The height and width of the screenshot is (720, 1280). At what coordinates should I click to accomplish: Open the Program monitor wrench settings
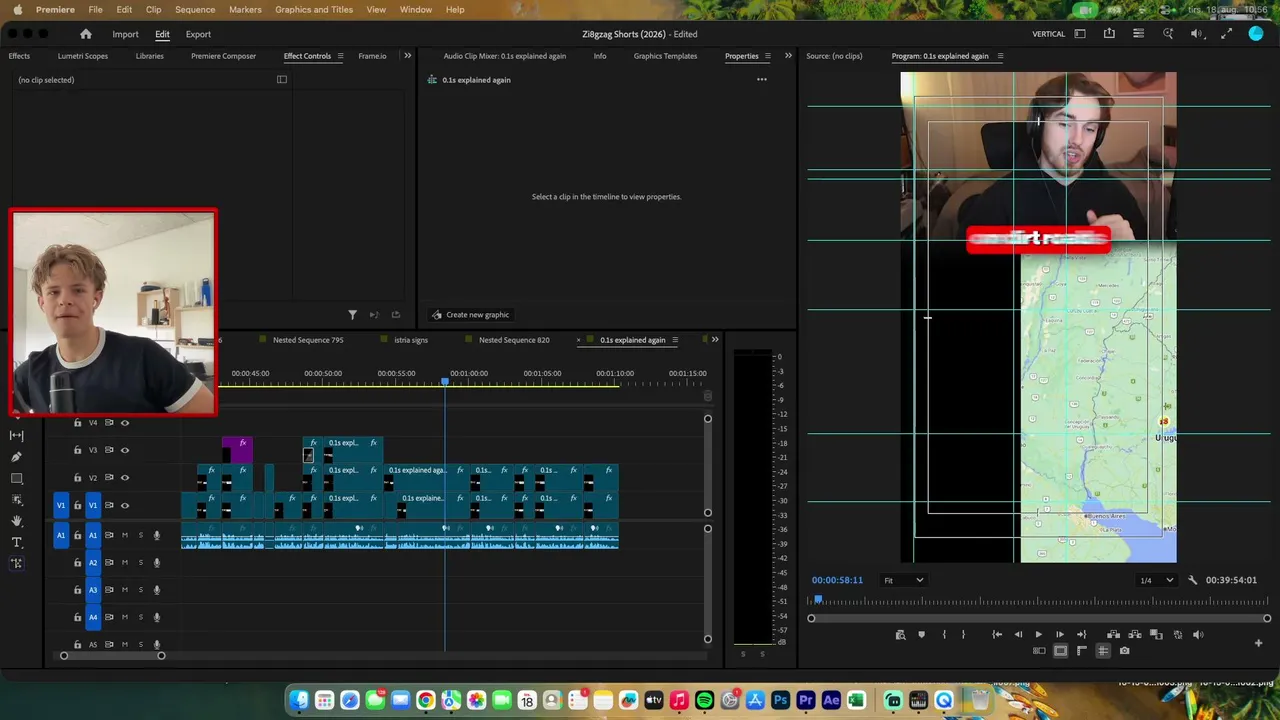coord(1192,580)
